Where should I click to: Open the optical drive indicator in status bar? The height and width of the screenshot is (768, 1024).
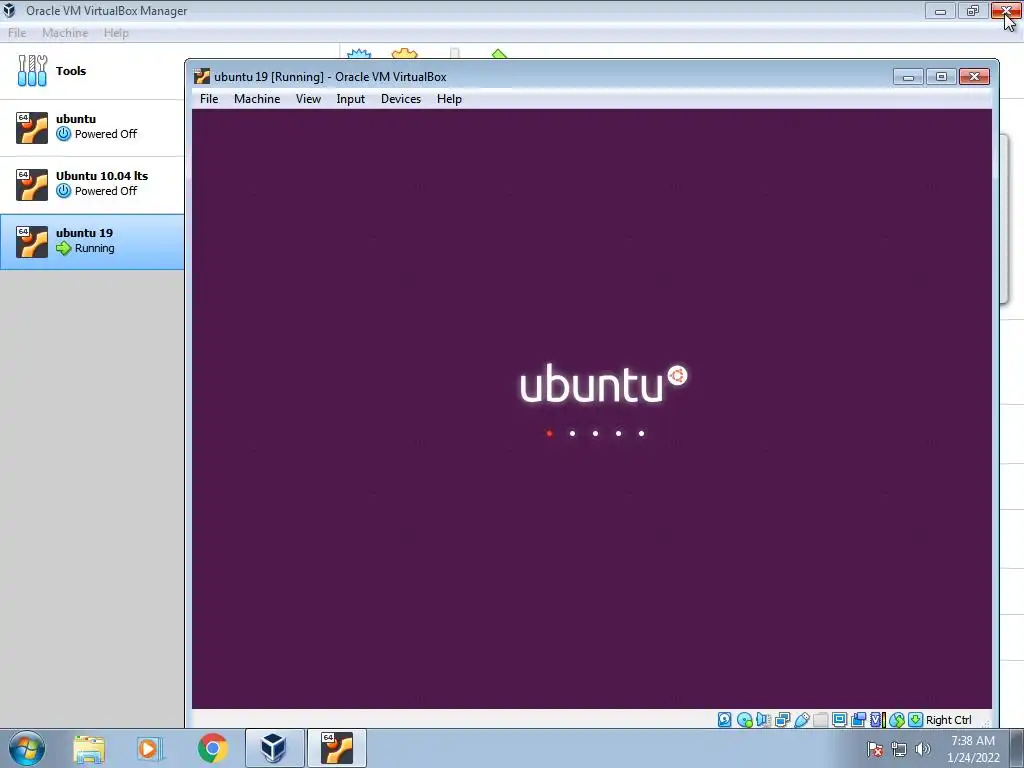(744, 720)
